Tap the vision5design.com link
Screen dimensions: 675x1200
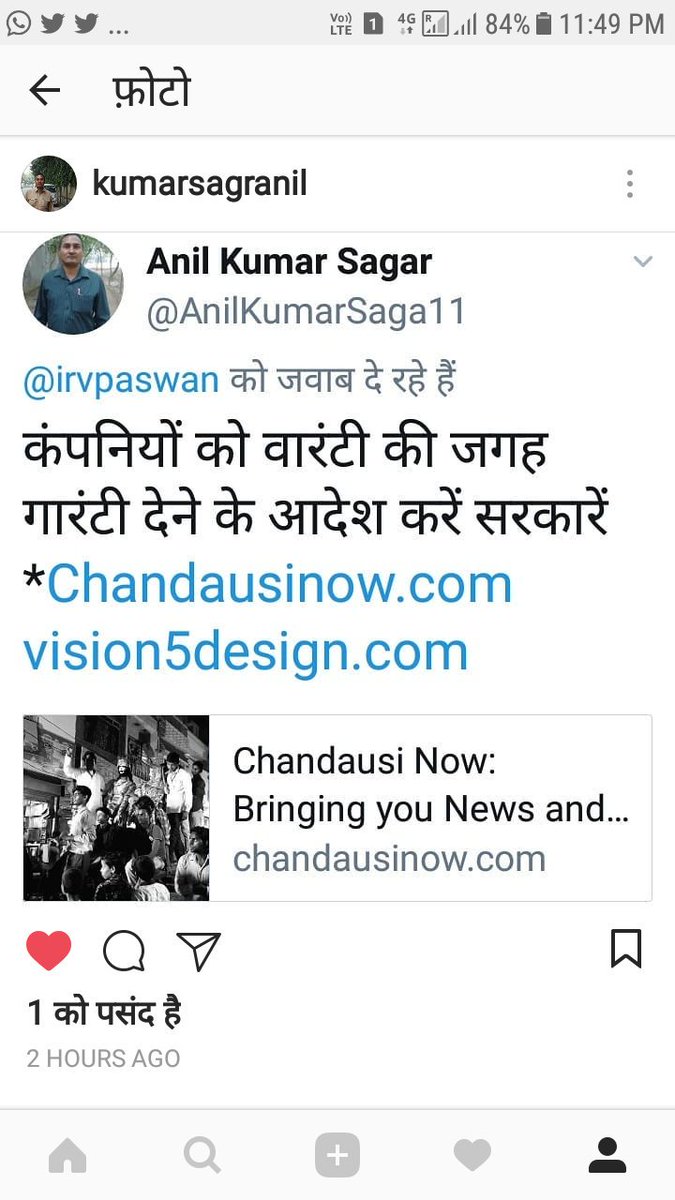(246, 653)
